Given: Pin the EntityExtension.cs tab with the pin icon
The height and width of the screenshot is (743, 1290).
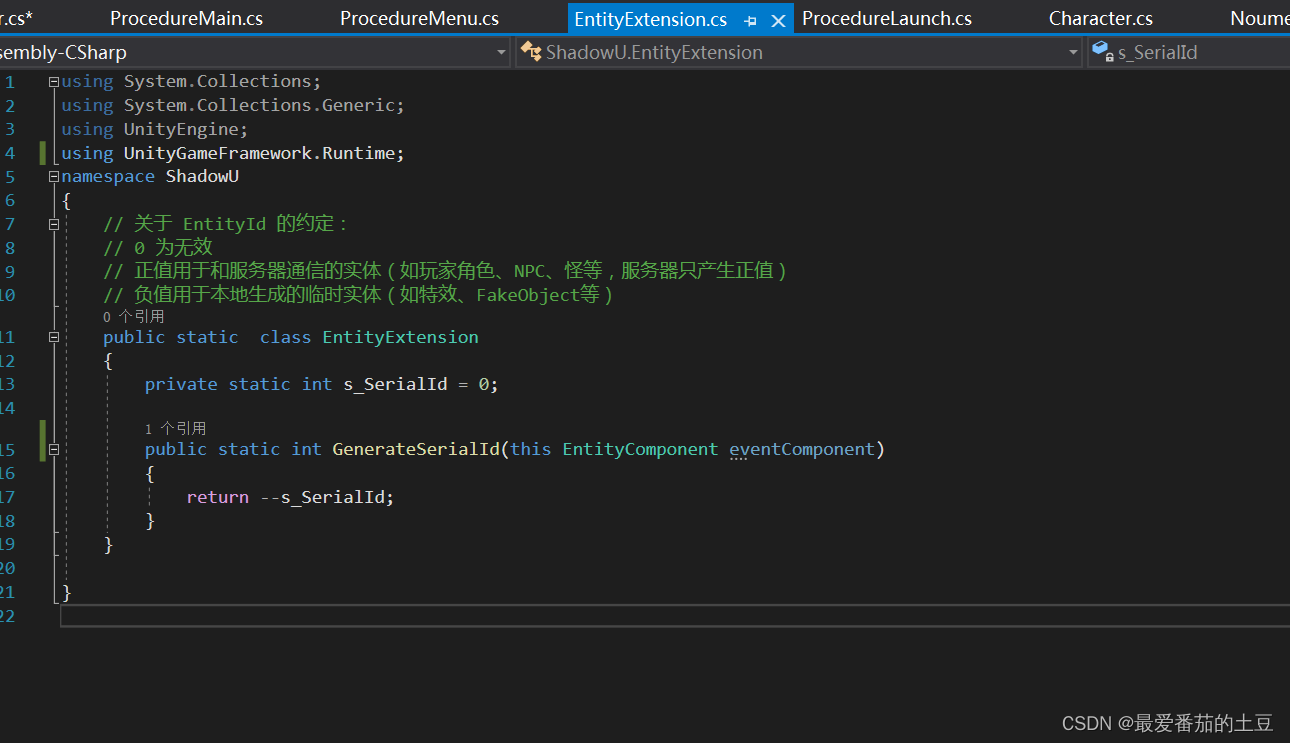Looking at the screenshot, I should click(750, 18).
